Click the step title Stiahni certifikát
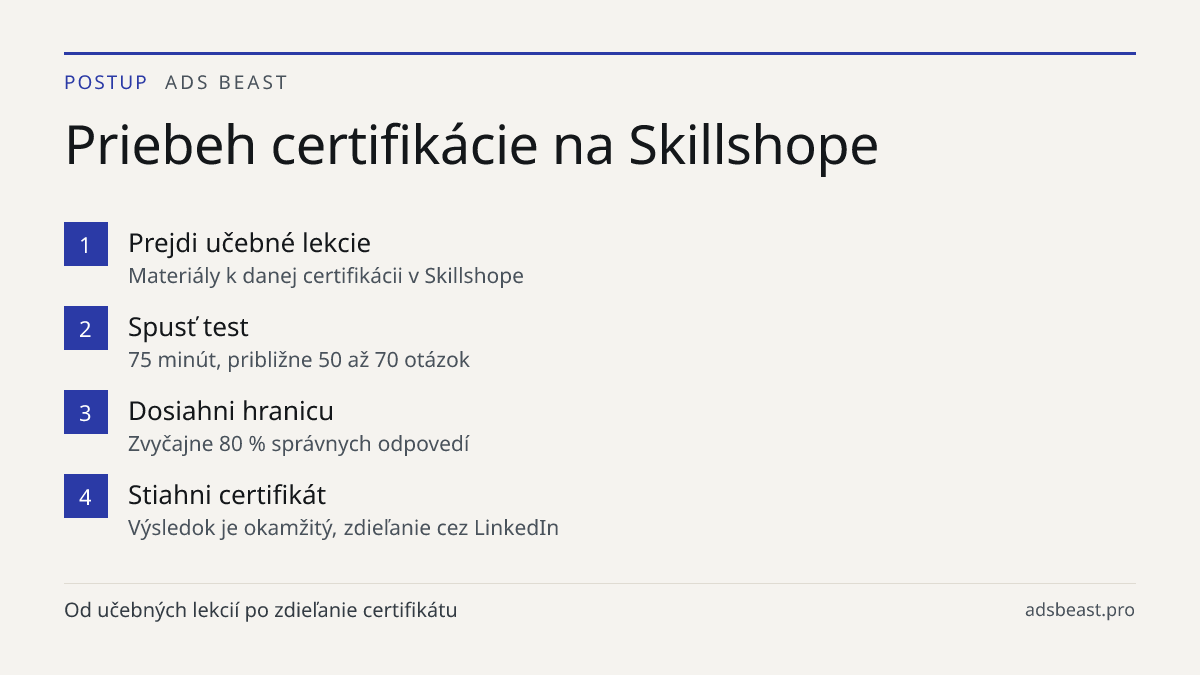Image resolution: width=1200 pixels, height=675 pixels. click(x=227, y=495)
